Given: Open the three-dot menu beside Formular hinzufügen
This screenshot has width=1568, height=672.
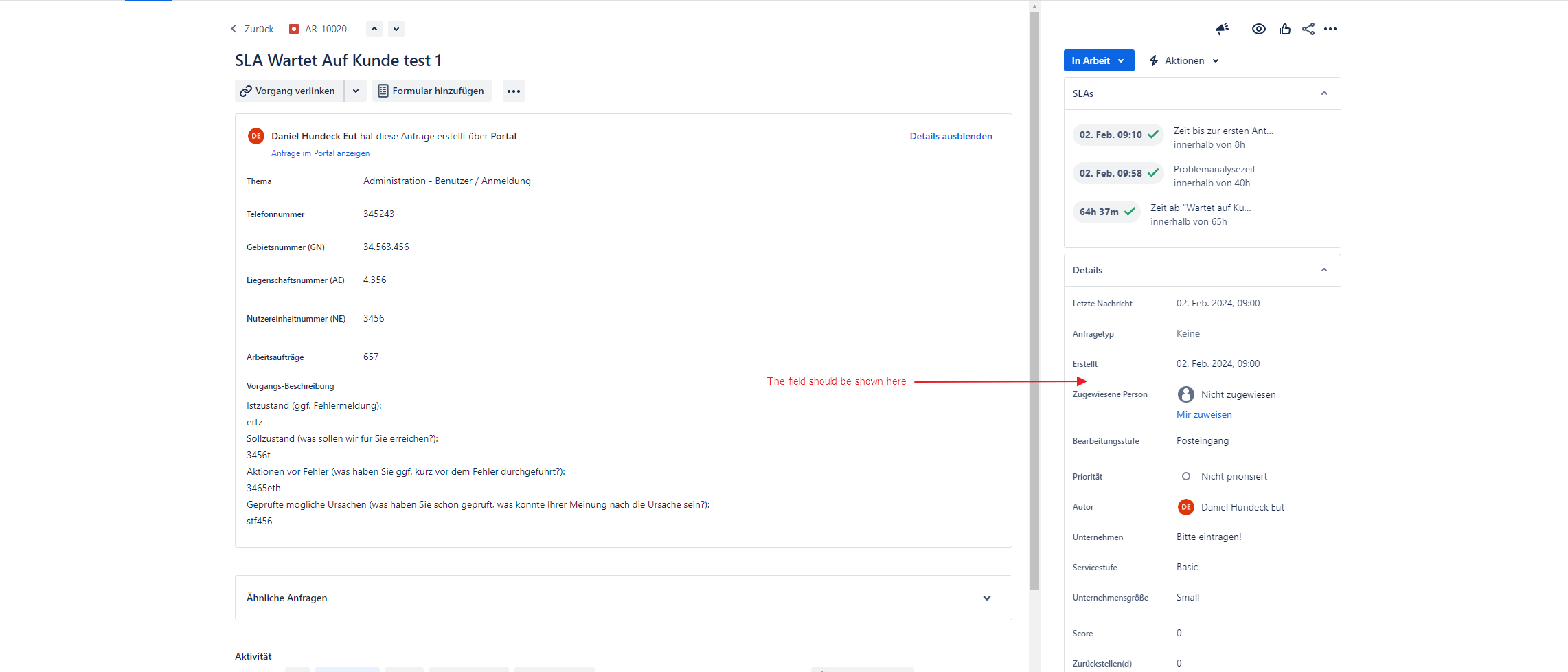Looking at the screenshot, I should point(514,91).
